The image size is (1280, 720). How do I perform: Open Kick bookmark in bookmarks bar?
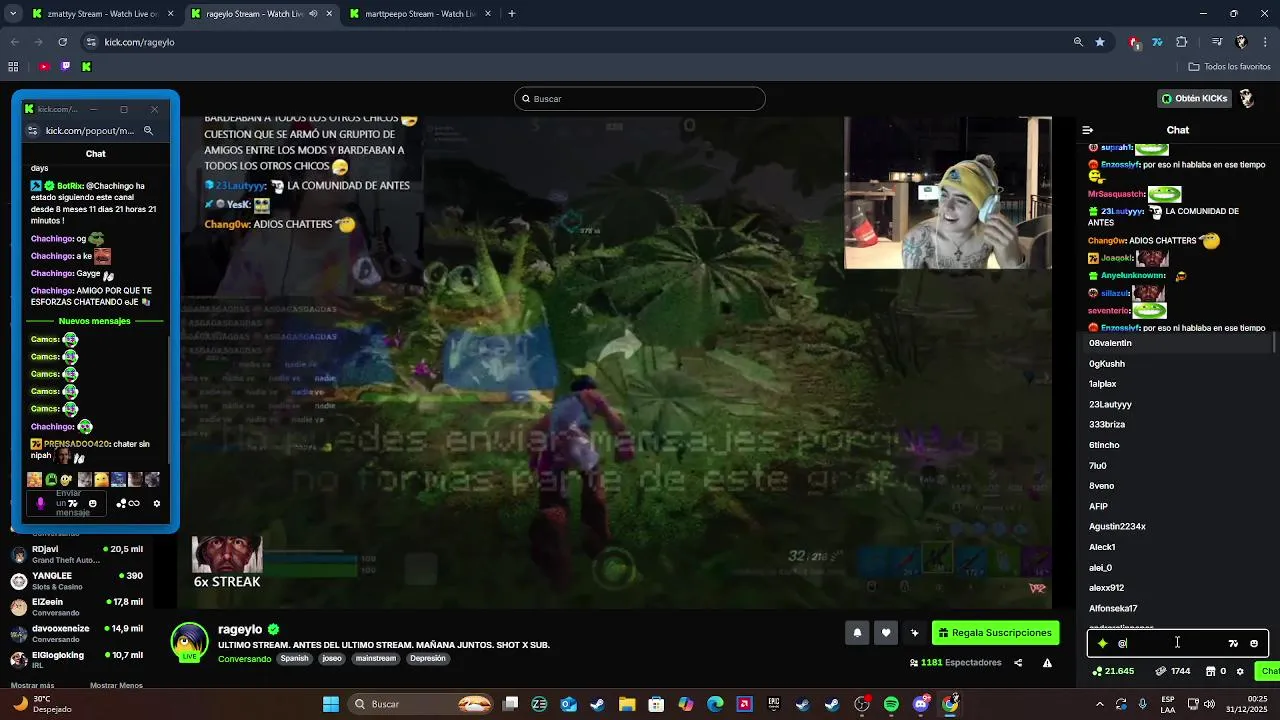tap(86, 67)
